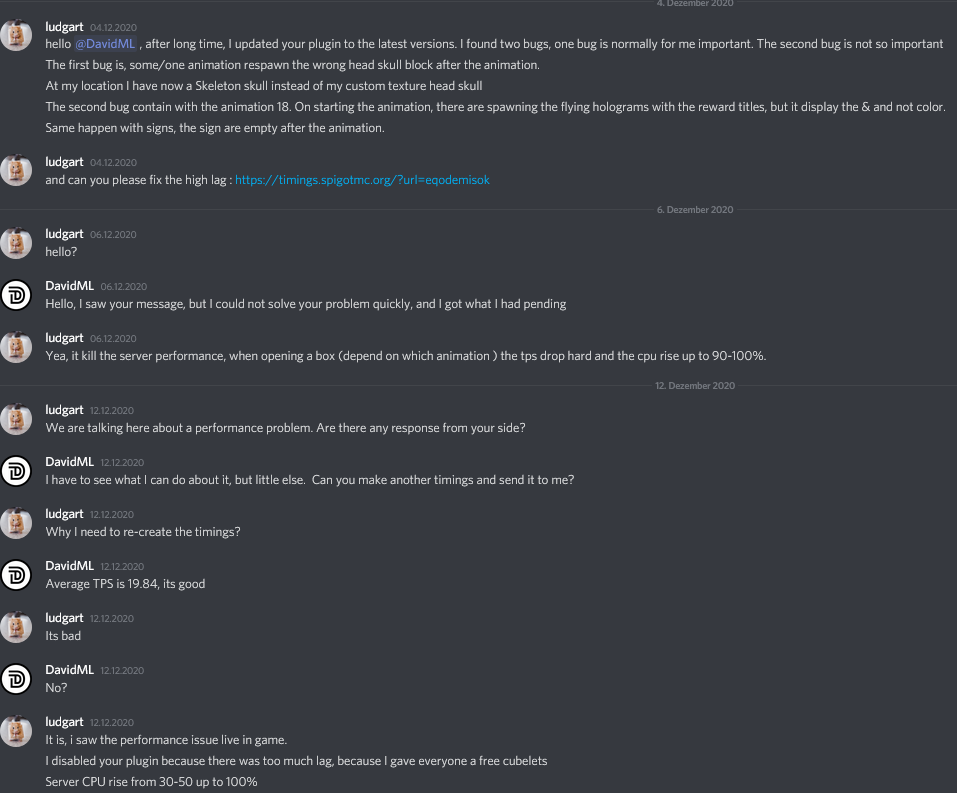Click username ludgart above "Yea, it kill the server"

pos(65,338)
